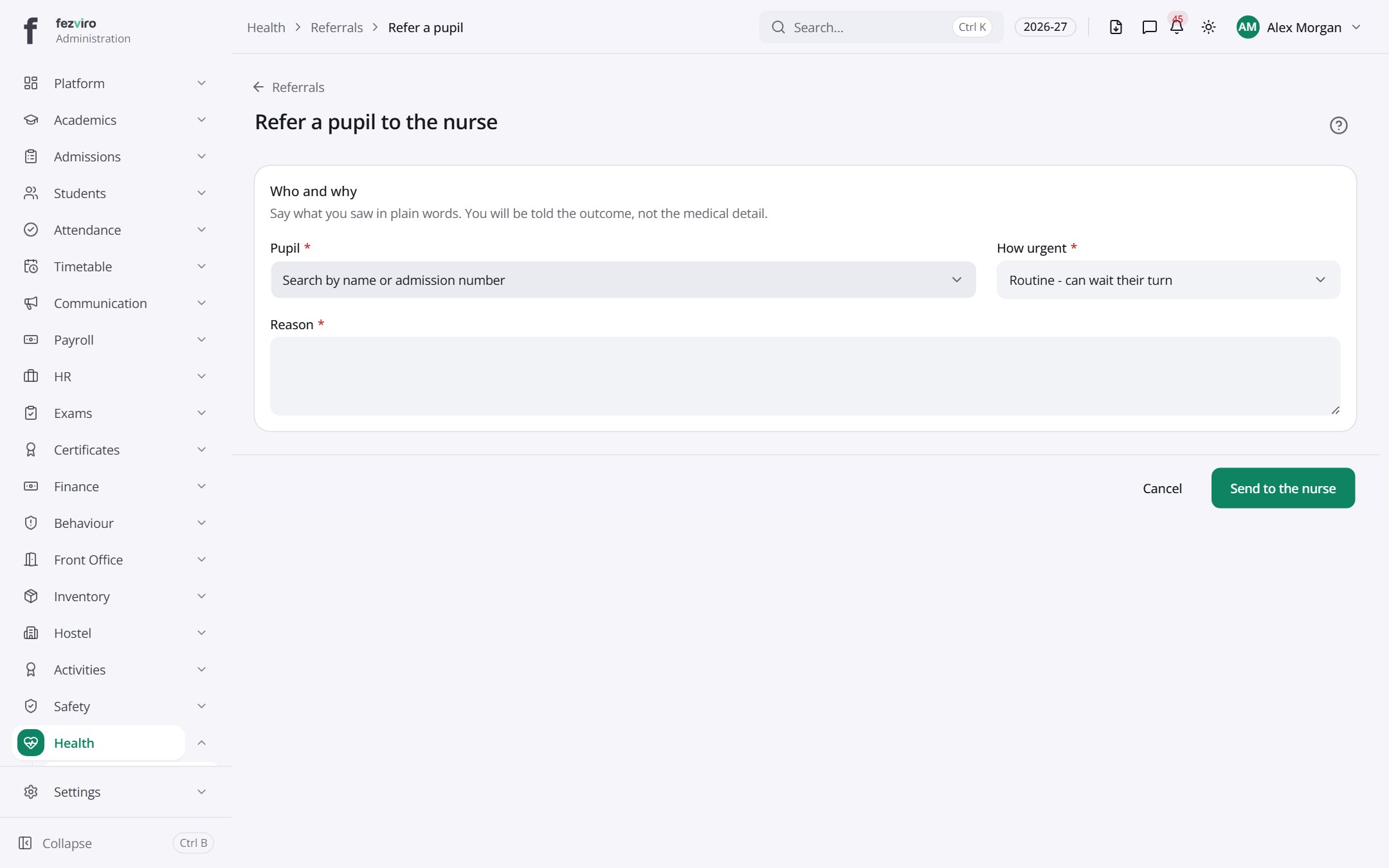Viewport: 1389px width, 868px height.
Task: Click the Cancel button
Action: (1162, 488)
